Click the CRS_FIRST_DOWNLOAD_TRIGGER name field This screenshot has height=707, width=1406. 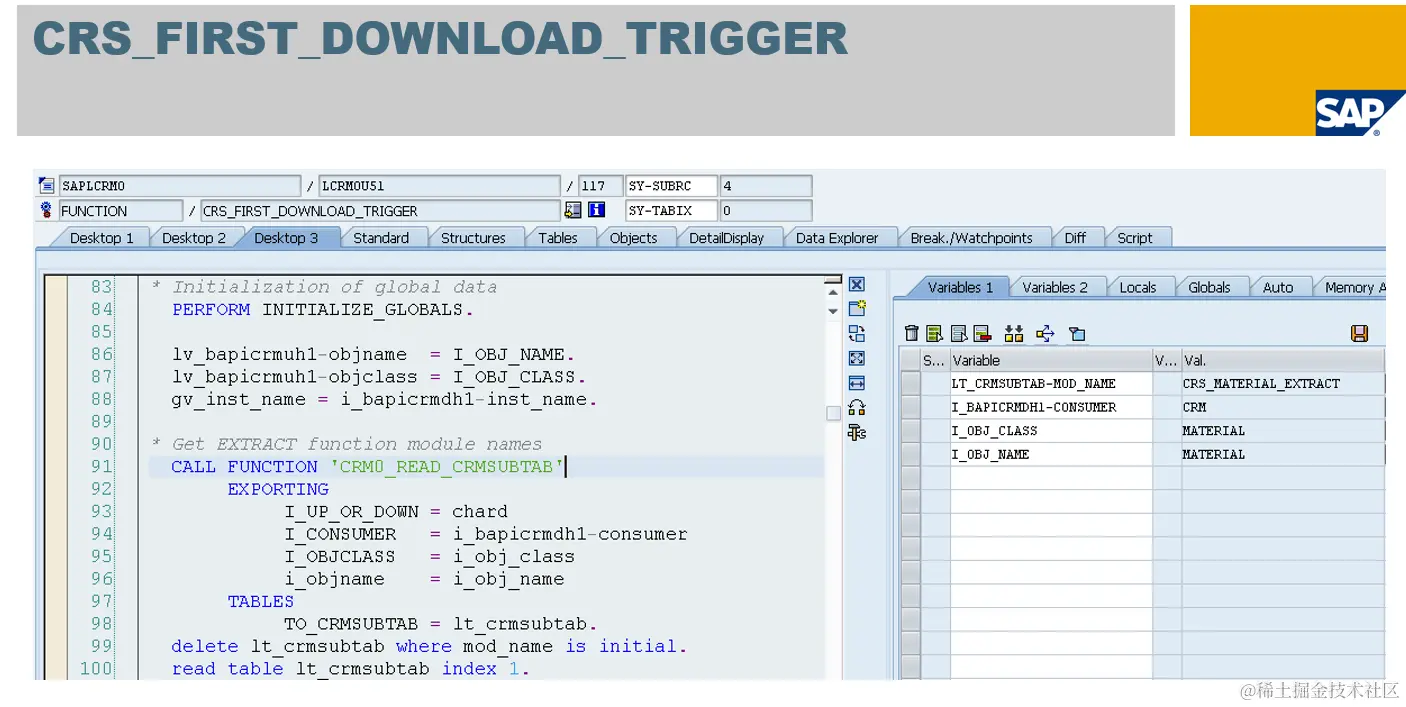[x=380, y=210]
